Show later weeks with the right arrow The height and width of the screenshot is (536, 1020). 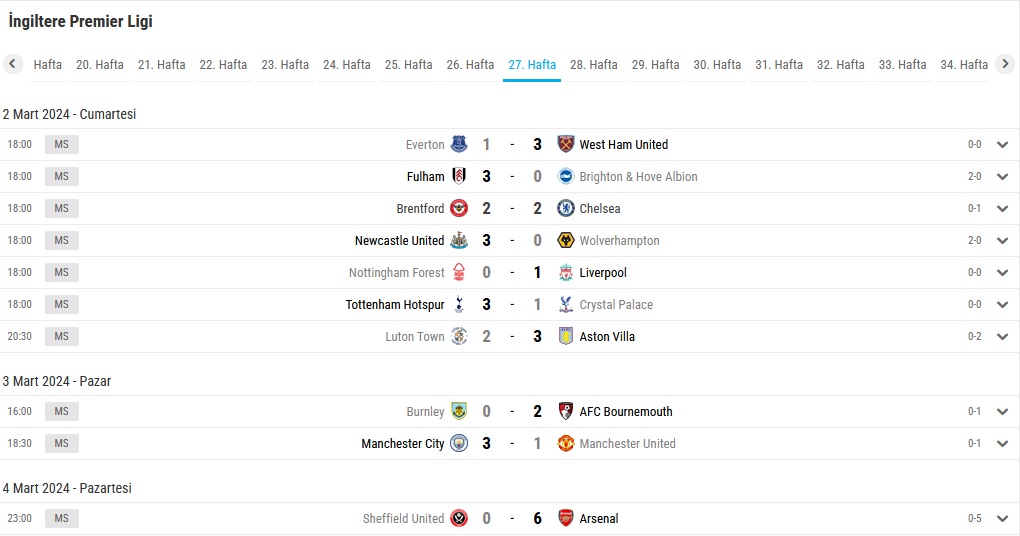click(x=1005, y=64)
